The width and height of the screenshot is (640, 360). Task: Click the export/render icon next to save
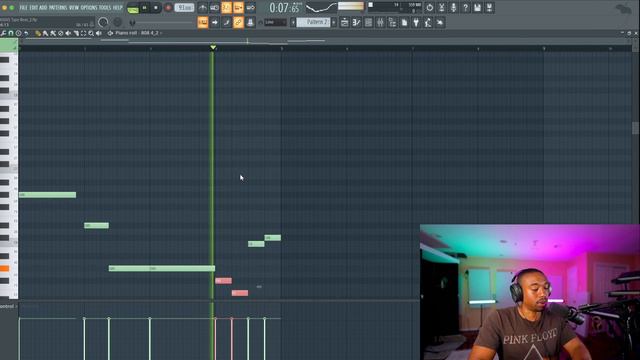coord(489,8)
